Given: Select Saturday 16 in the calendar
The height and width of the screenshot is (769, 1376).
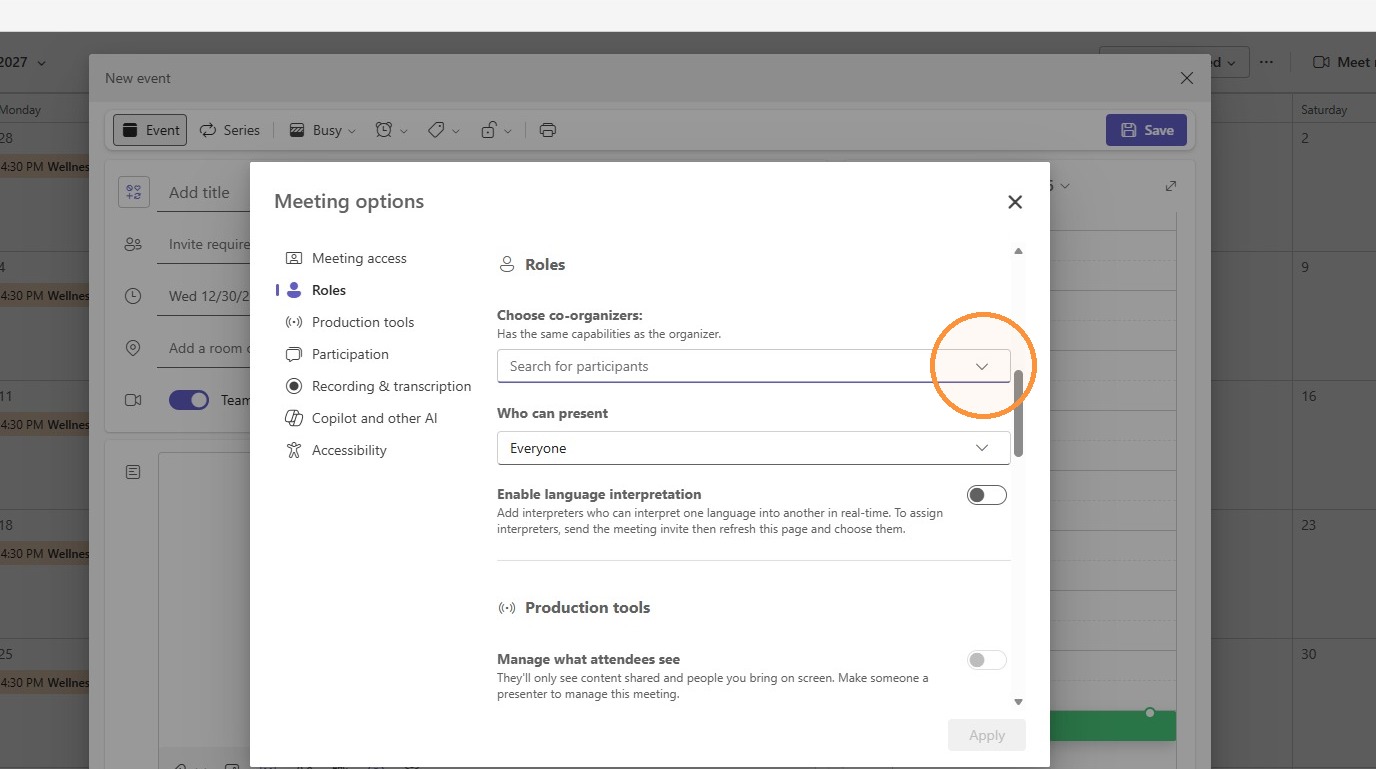Looking at the screenshot, I should pos(1334,444).
